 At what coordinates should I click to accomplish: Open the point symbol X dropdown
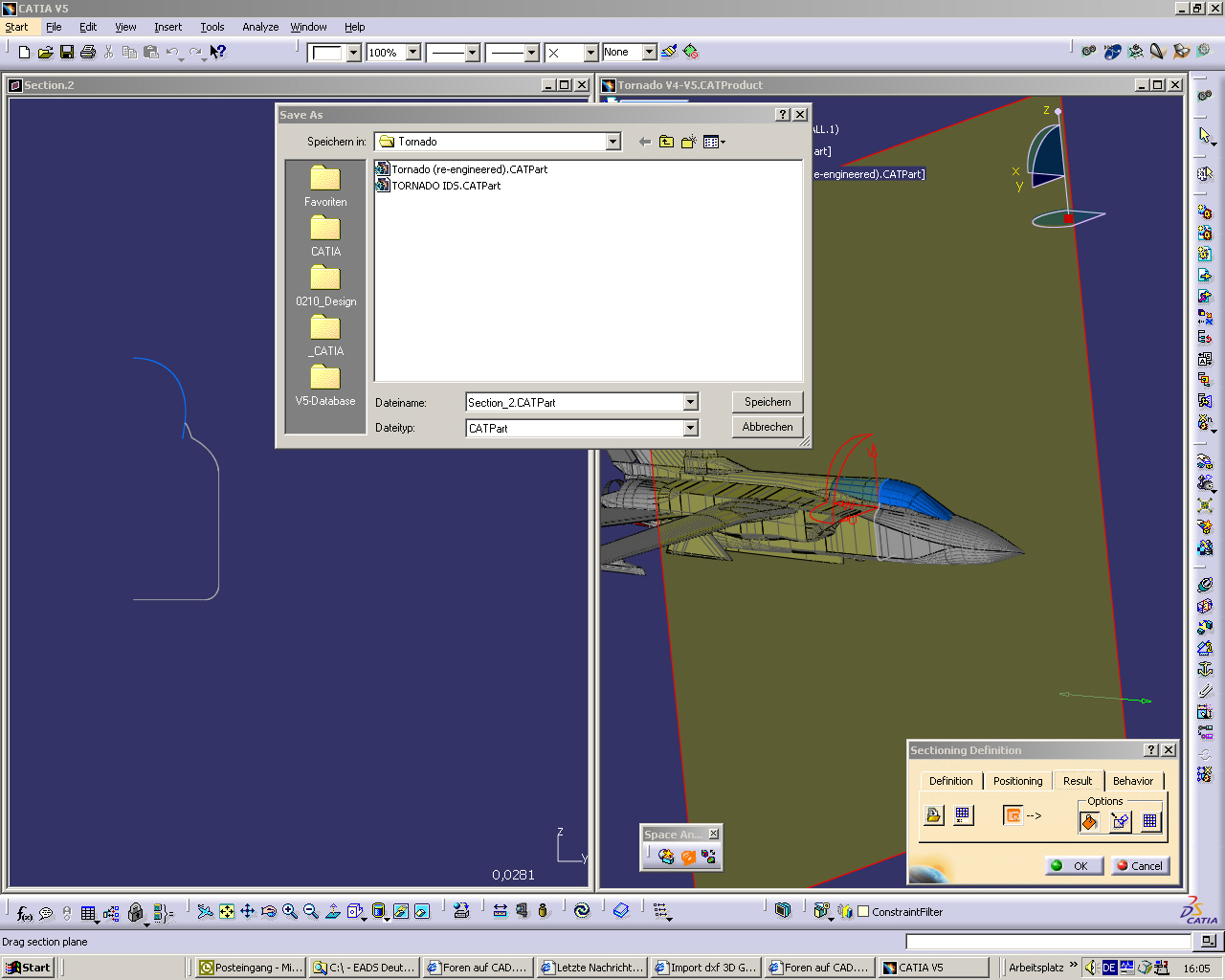pos(590,53)
